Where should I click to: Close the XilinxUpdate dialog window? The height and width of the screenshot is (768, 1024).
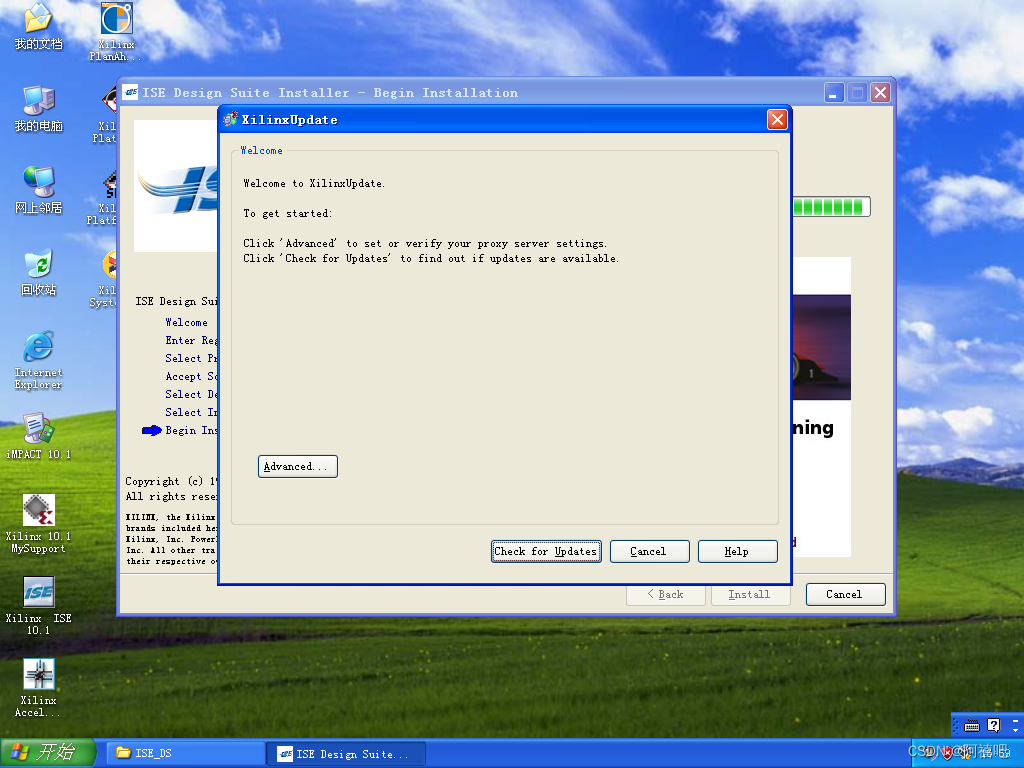tap(776, 120)
